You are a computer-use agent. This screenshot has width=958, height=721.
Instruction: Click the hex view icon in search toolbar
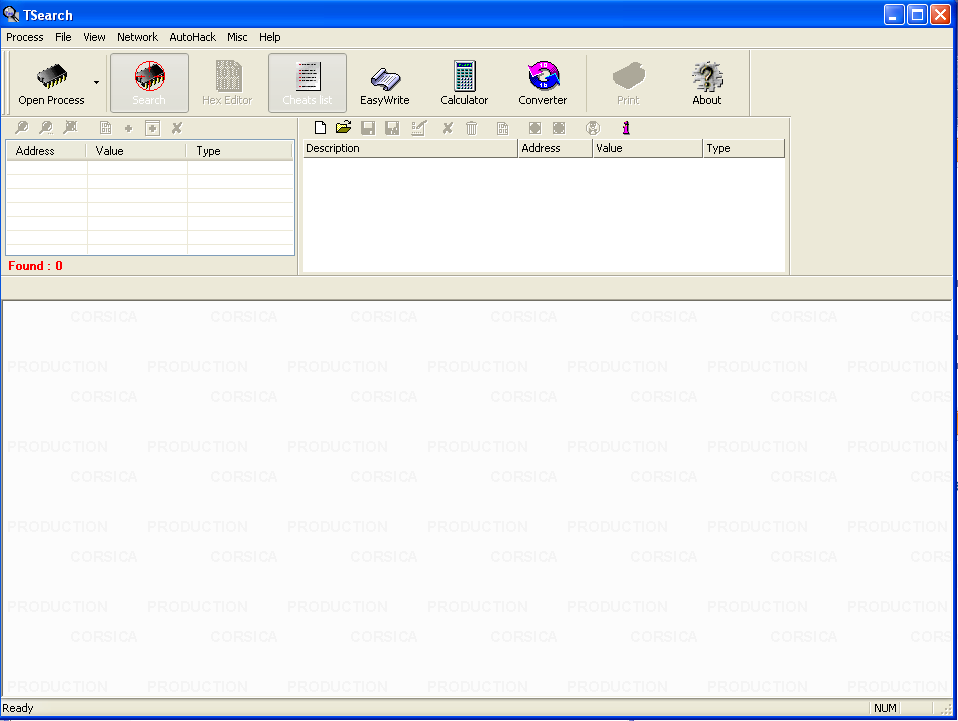106,128
